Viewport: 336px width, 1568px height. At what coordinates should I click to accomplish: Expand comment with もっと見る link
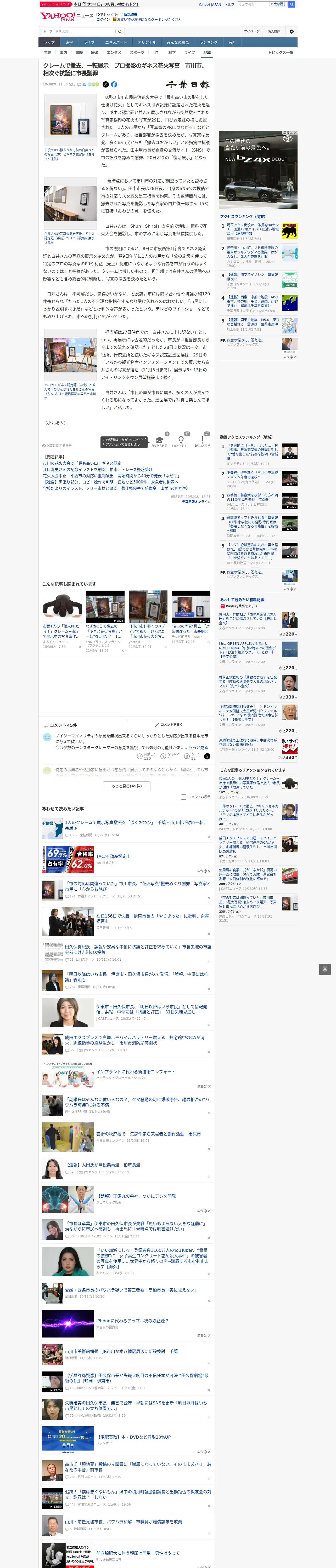[x=198, y=747]
